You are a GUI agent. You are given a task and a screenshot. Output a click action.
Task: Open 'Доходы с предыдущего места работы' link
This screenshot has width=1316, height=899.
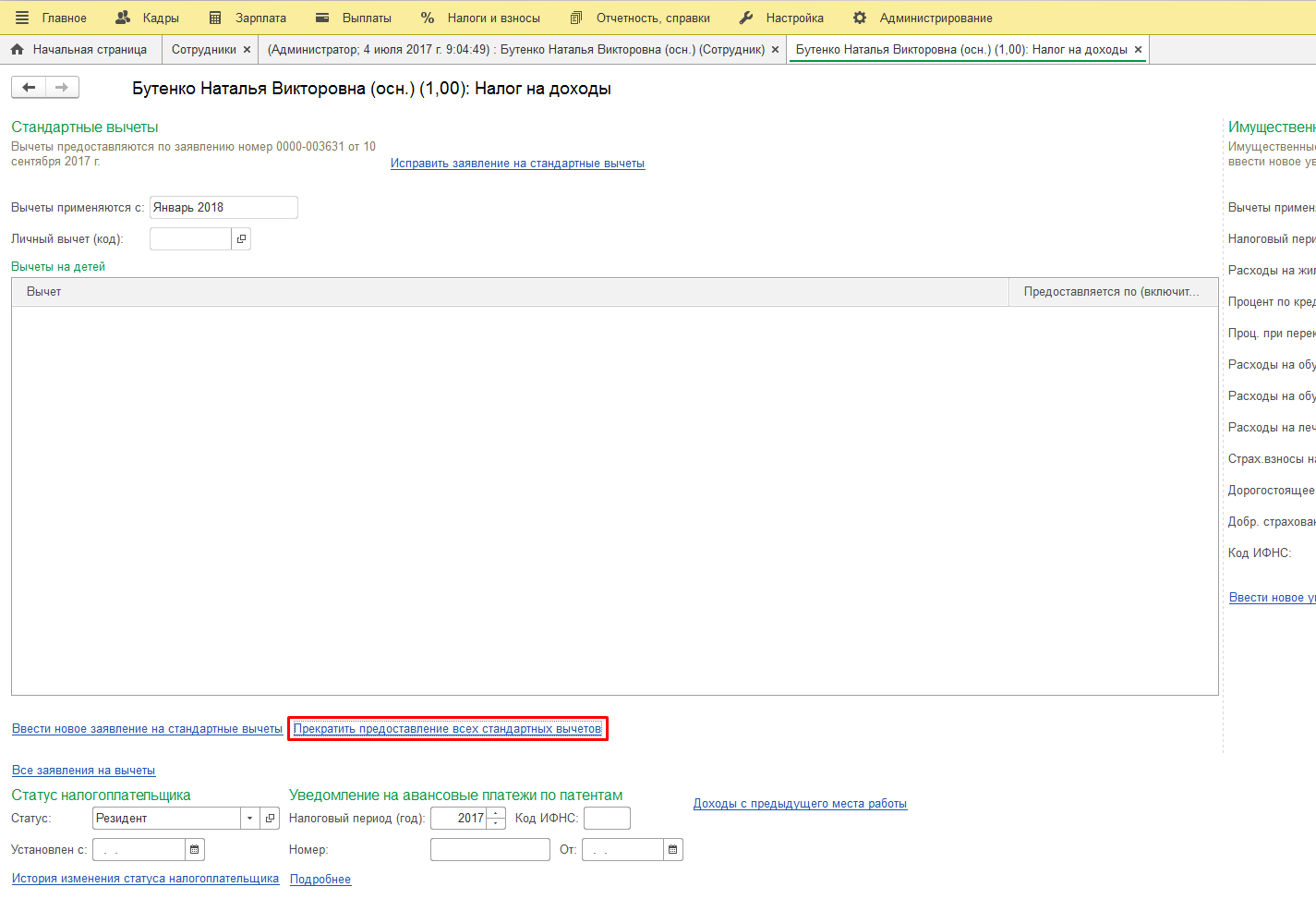tap(800, 804)
